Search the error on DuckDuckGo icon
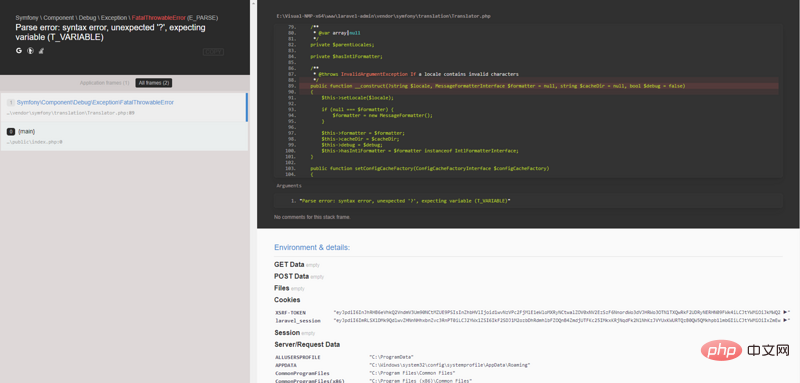Viewport: 800px width, 383px height. 31,51
